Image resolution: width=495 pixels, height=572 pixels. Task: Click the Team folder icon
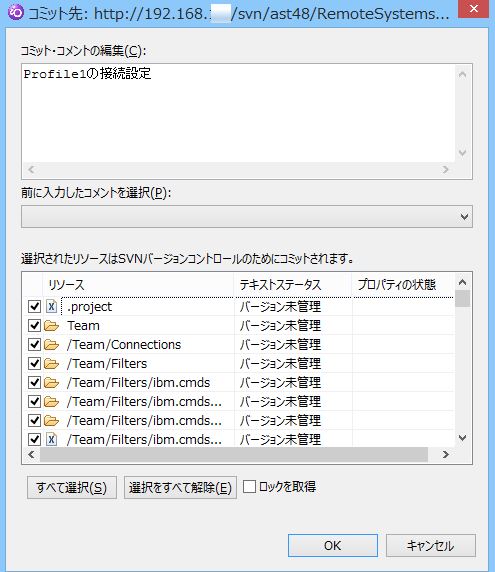point(51,325)
